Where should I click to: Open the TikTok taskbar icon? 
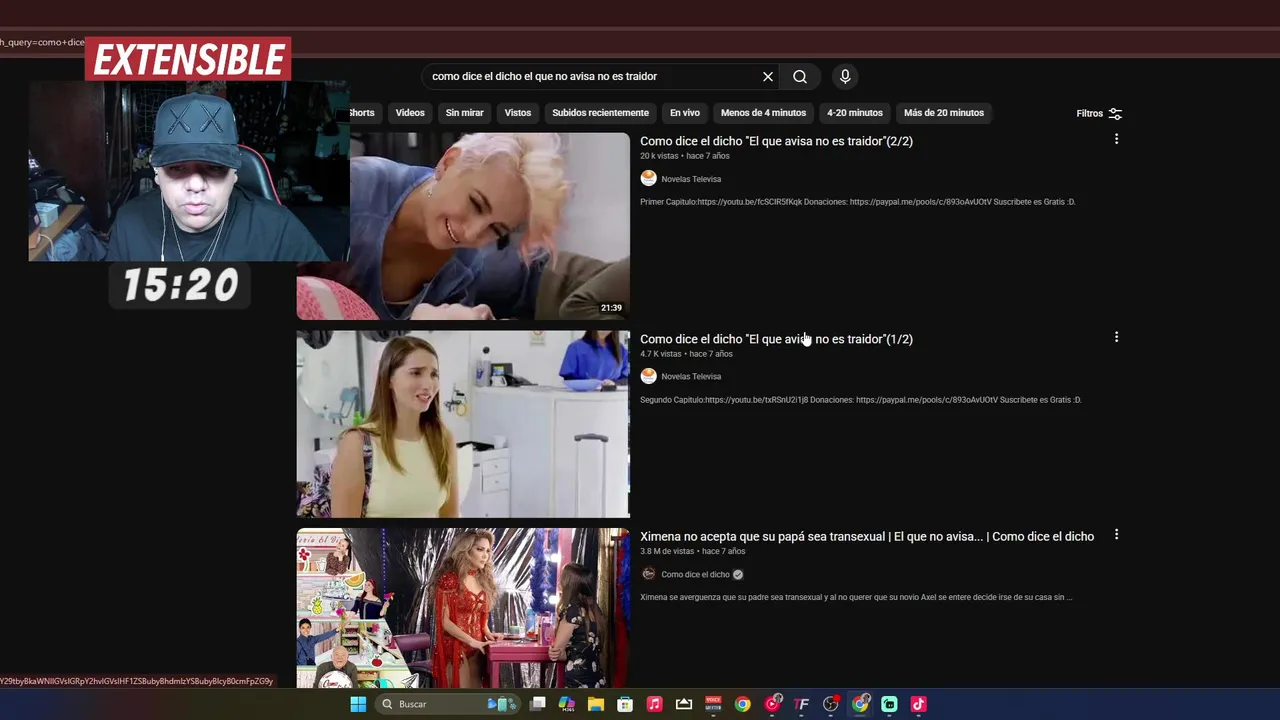coord(918,704)
